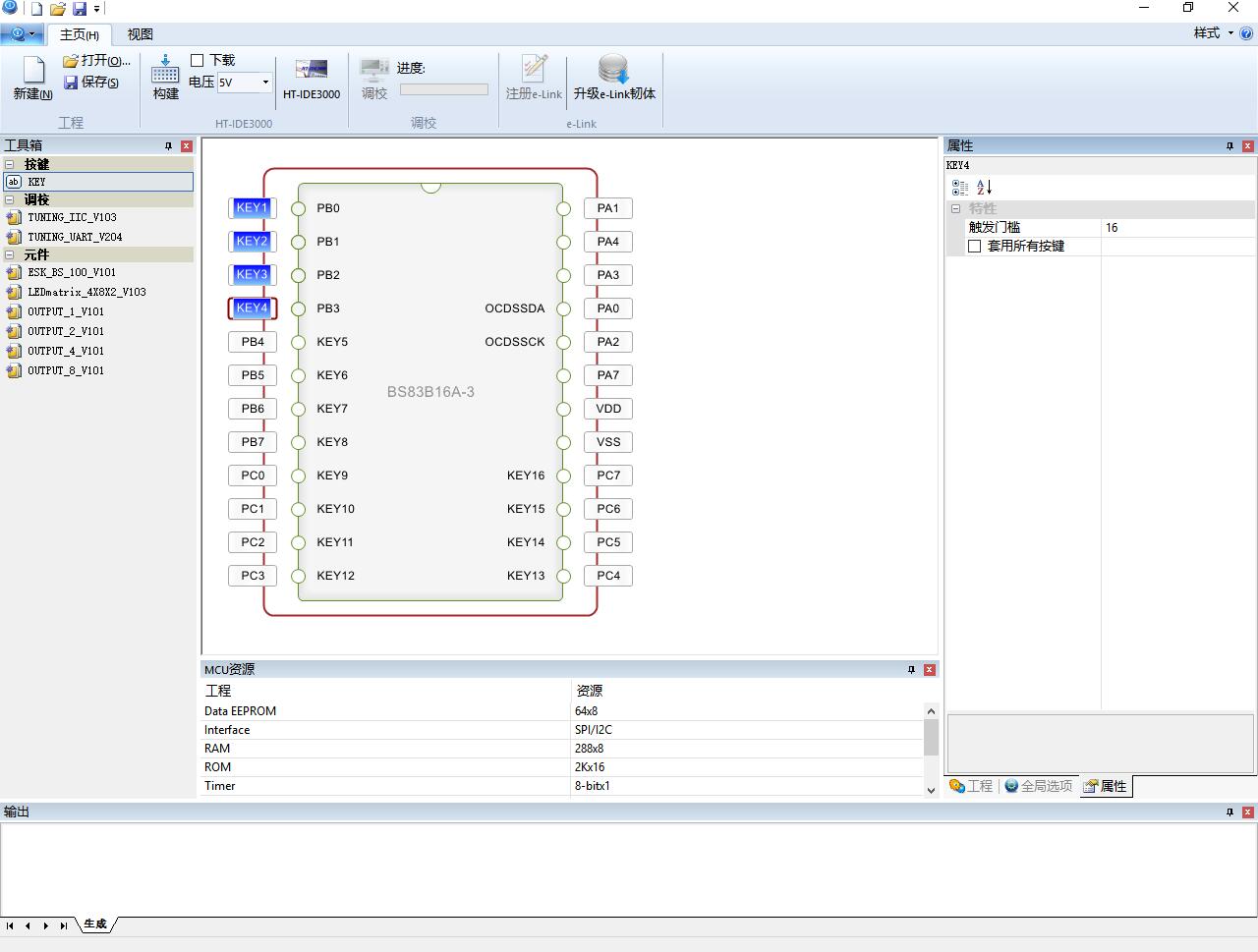Pin the MCU资源 panel
The image size is (1258, 952).
point(911,669)
